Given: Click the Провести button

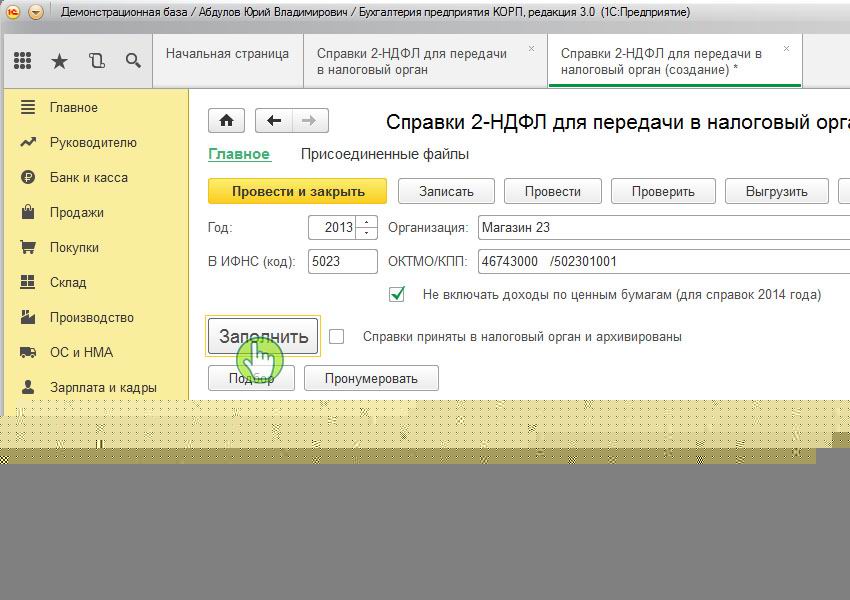Looking at the screenshot, I should pyautogui.click(x=552, y=191).
